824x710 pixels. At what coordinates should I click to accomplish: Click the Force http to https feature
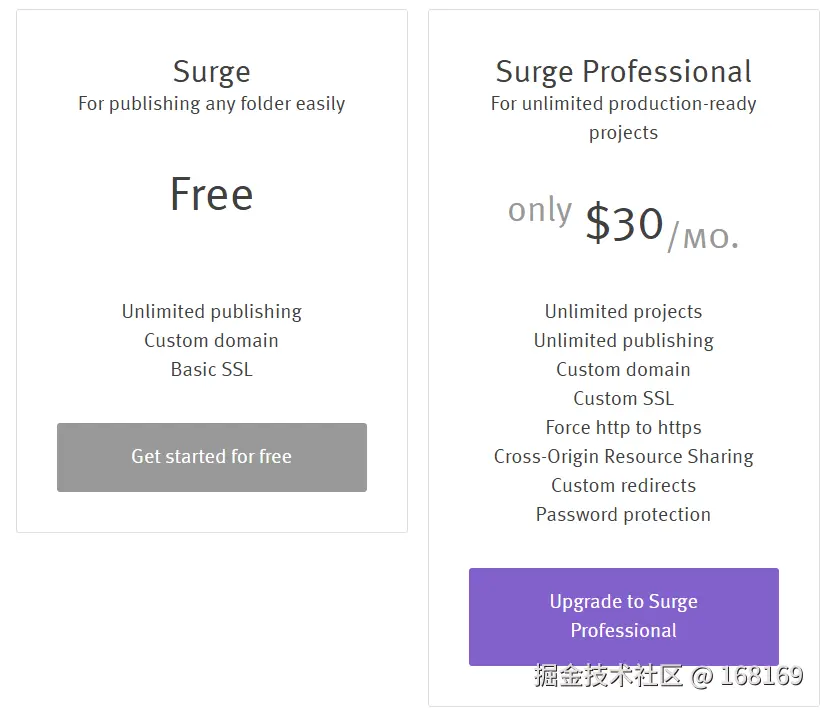[x=623, y=428]
